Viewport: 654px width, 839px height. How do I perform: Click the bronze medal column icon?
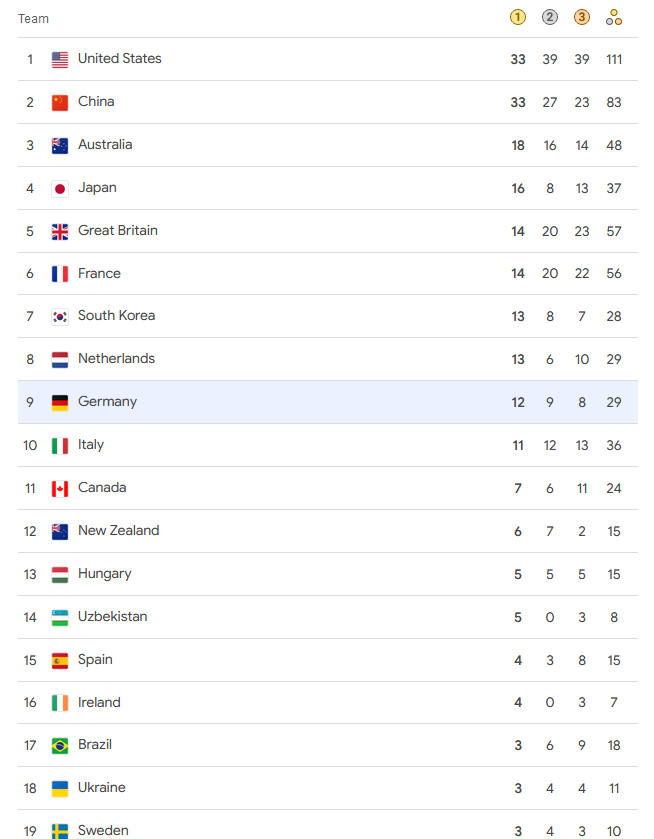[582, 17]
